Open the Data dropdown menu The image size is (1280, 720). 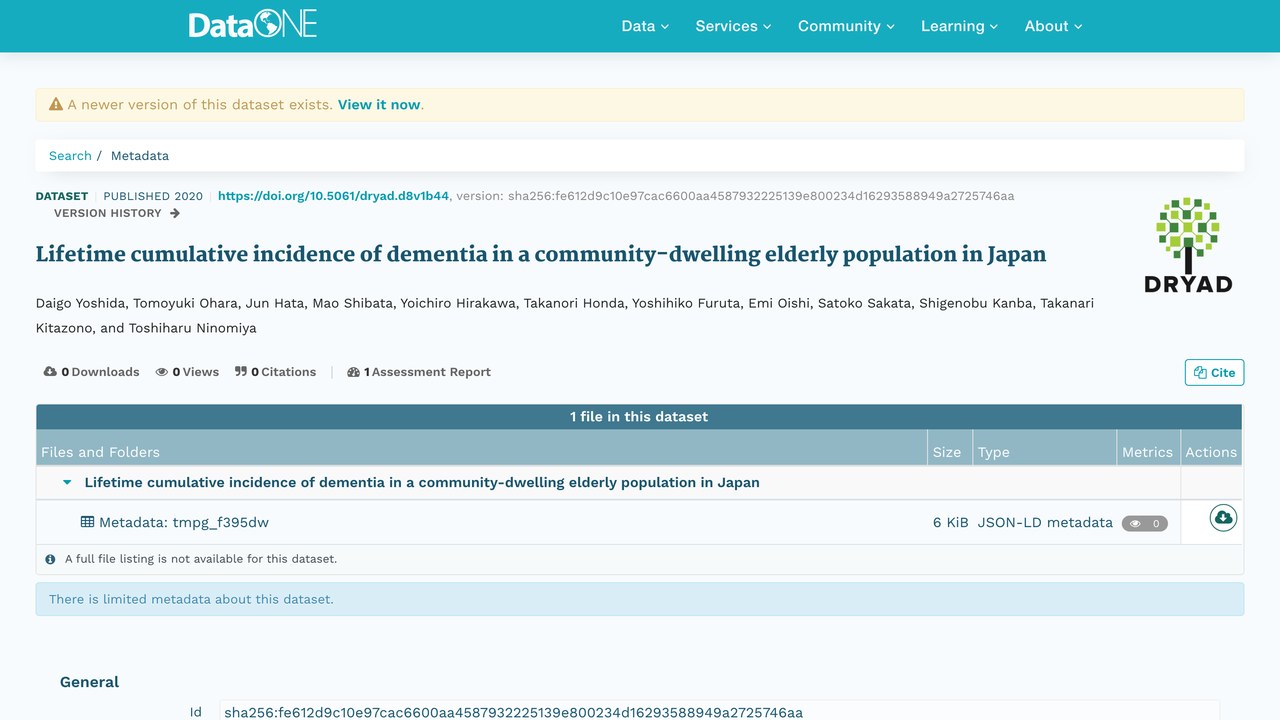tap(645, 26)
